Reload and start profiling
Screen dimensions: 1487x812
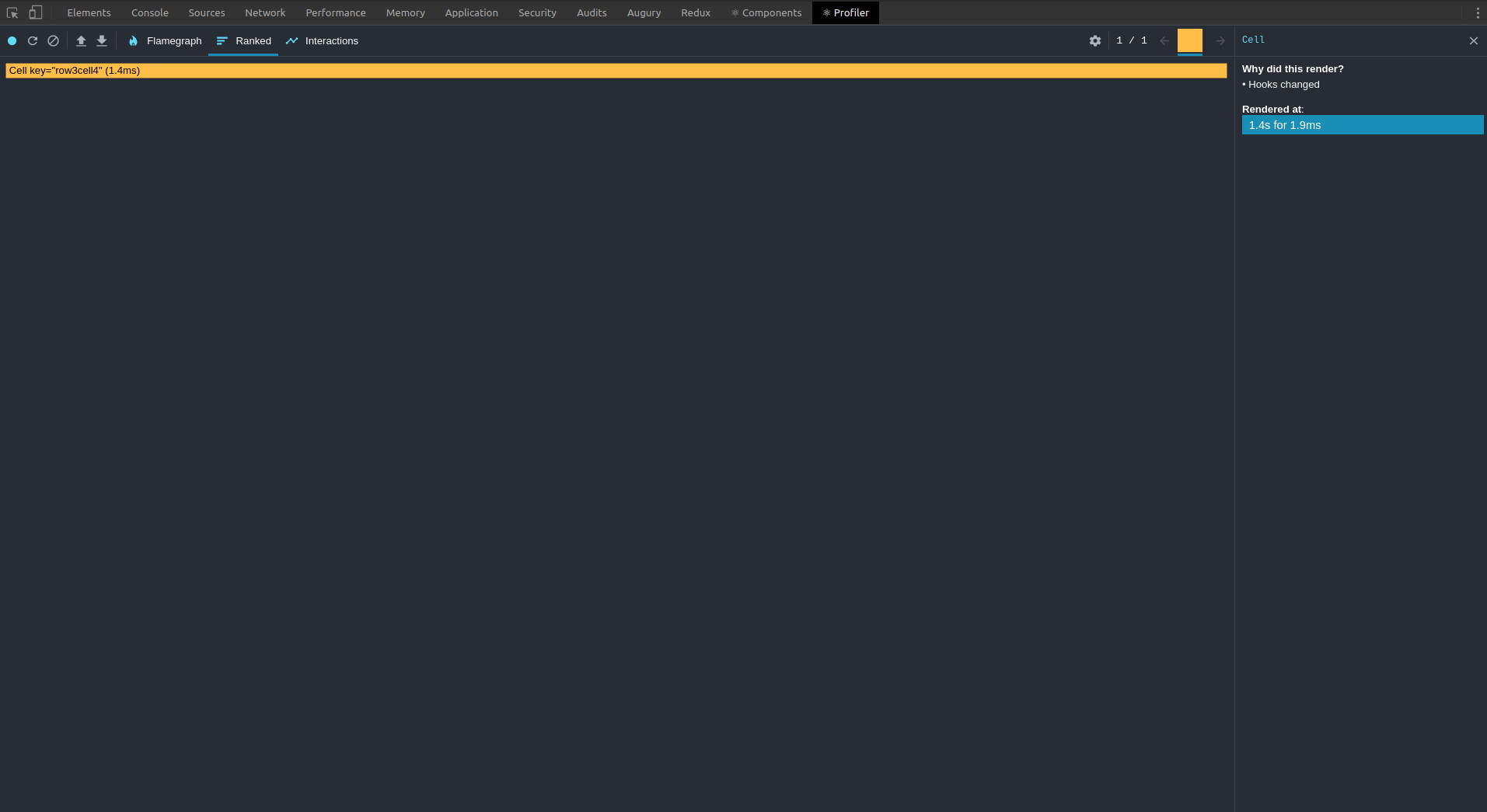coord(33,40)
